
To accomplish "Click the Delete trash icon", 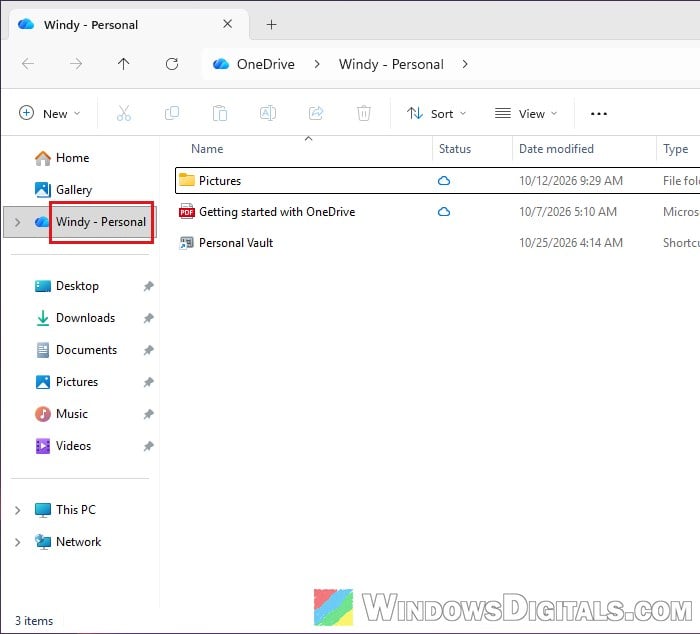I will click(x=364, y=113).
